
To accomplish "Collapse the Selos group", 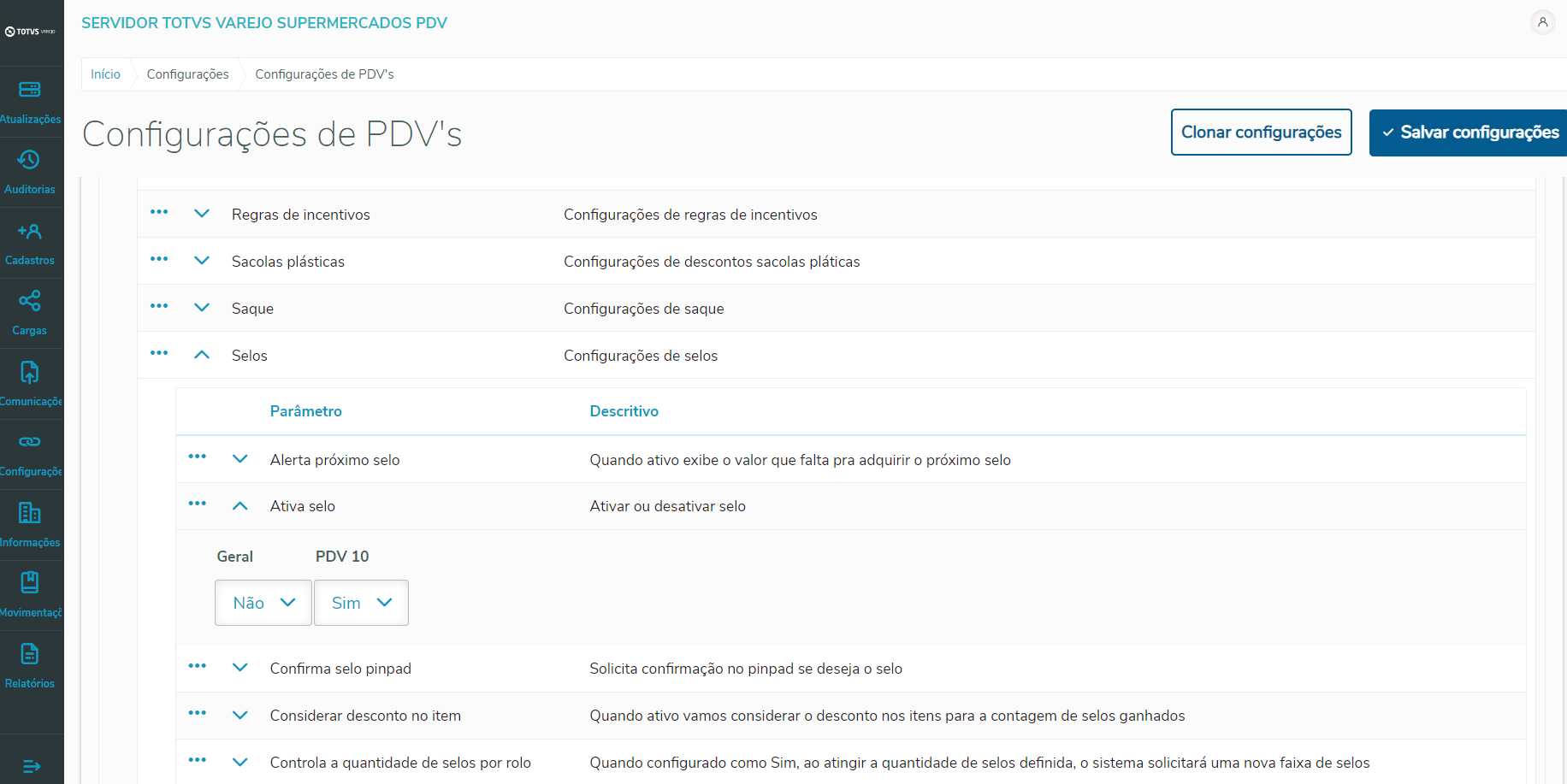I will tap(202, 354).
